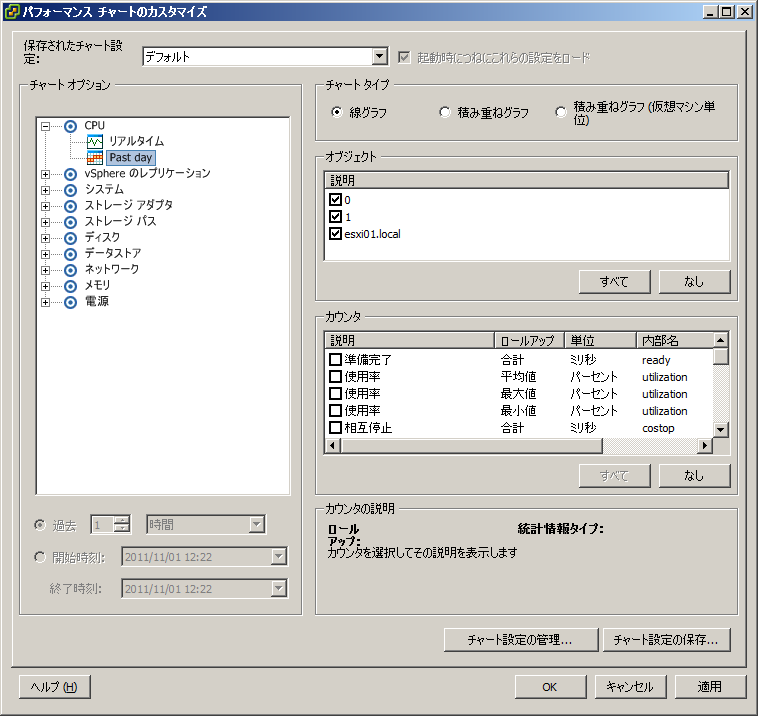
Task: Collapse the CPU tree node
Action: (46, 126)
